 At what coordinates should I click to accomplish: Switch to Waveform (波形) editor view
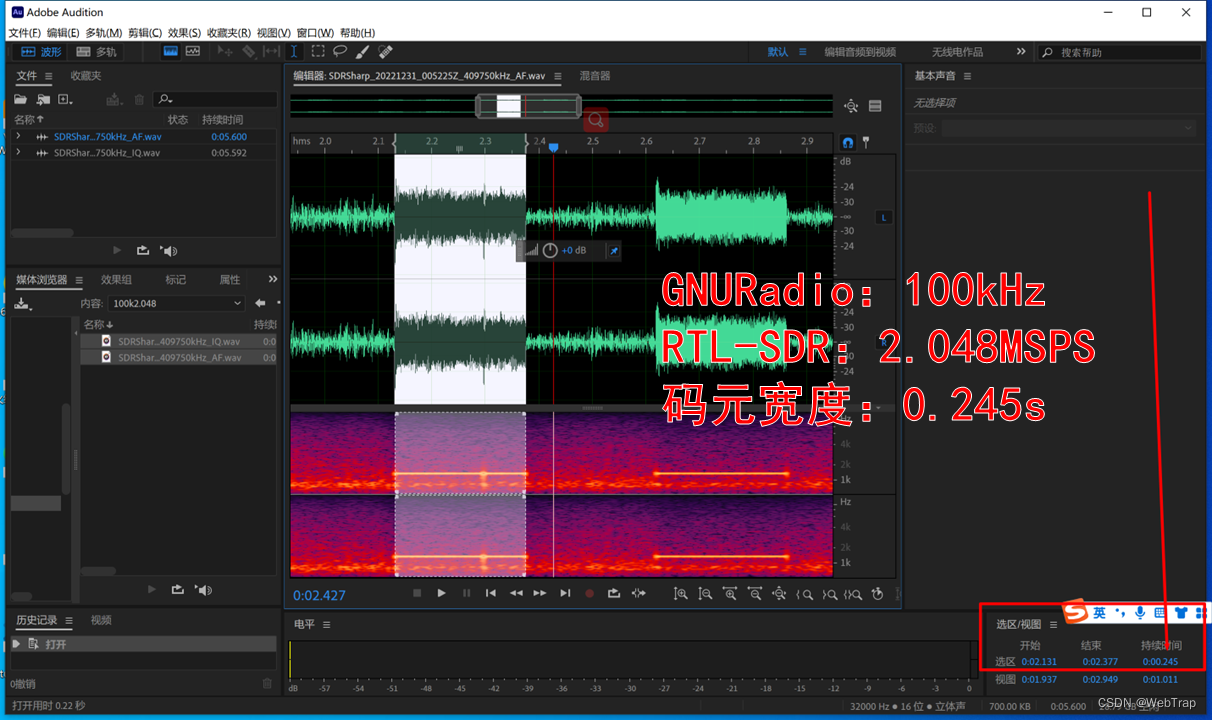click(40, 52)
